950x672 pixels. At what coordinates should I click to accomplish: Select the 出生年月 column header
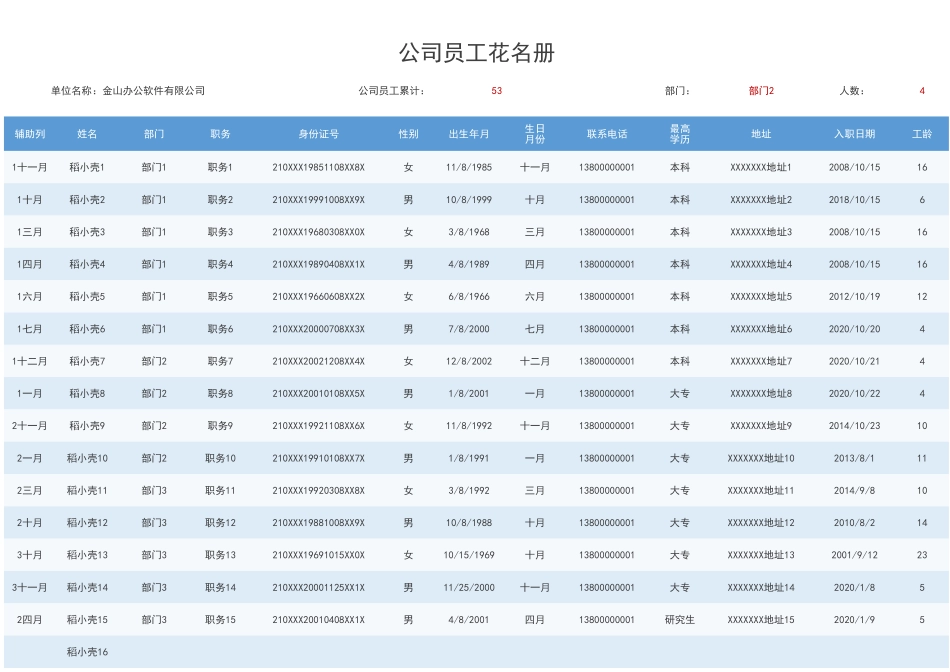tap(468, 132)
